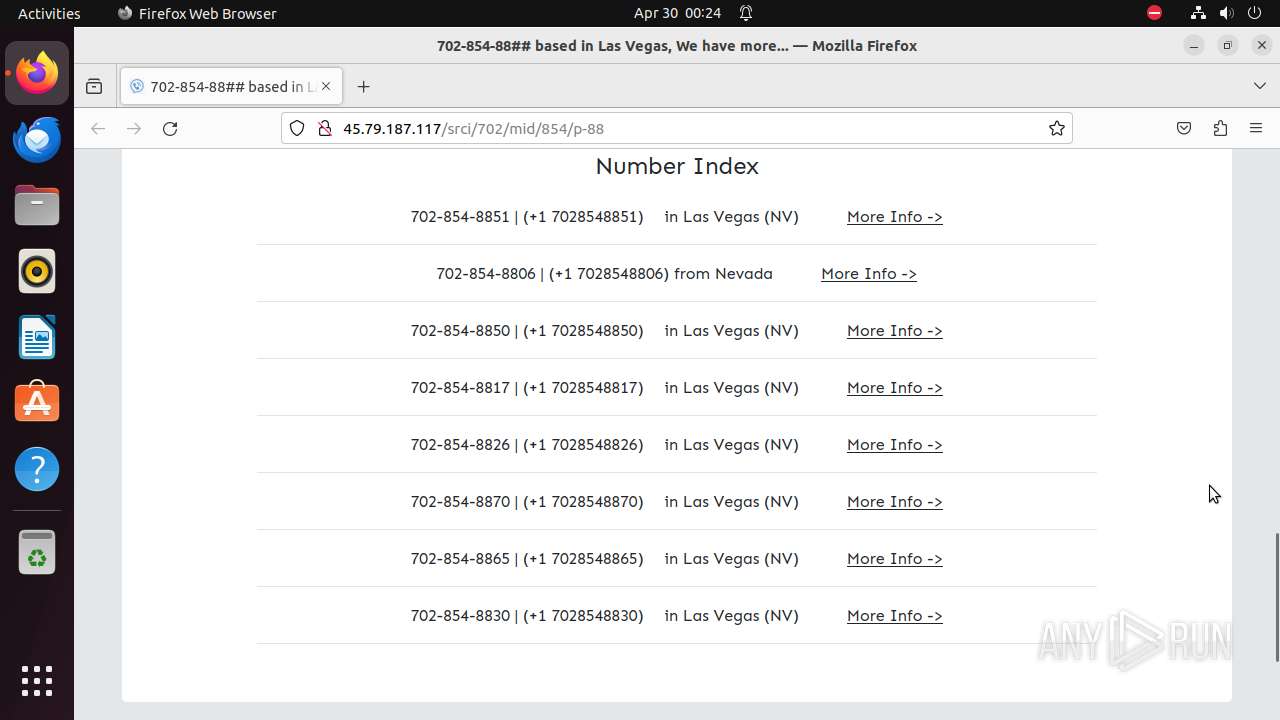This screenshot has width=1280, height=720.
Task: Open the Help application in dock
Action: click(x=37, y=469)
